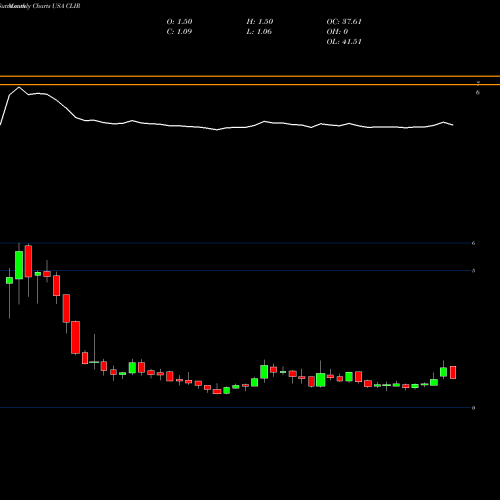500x500 pixels.
Task: Click the peak of the white indicator line
Action: 19,87
